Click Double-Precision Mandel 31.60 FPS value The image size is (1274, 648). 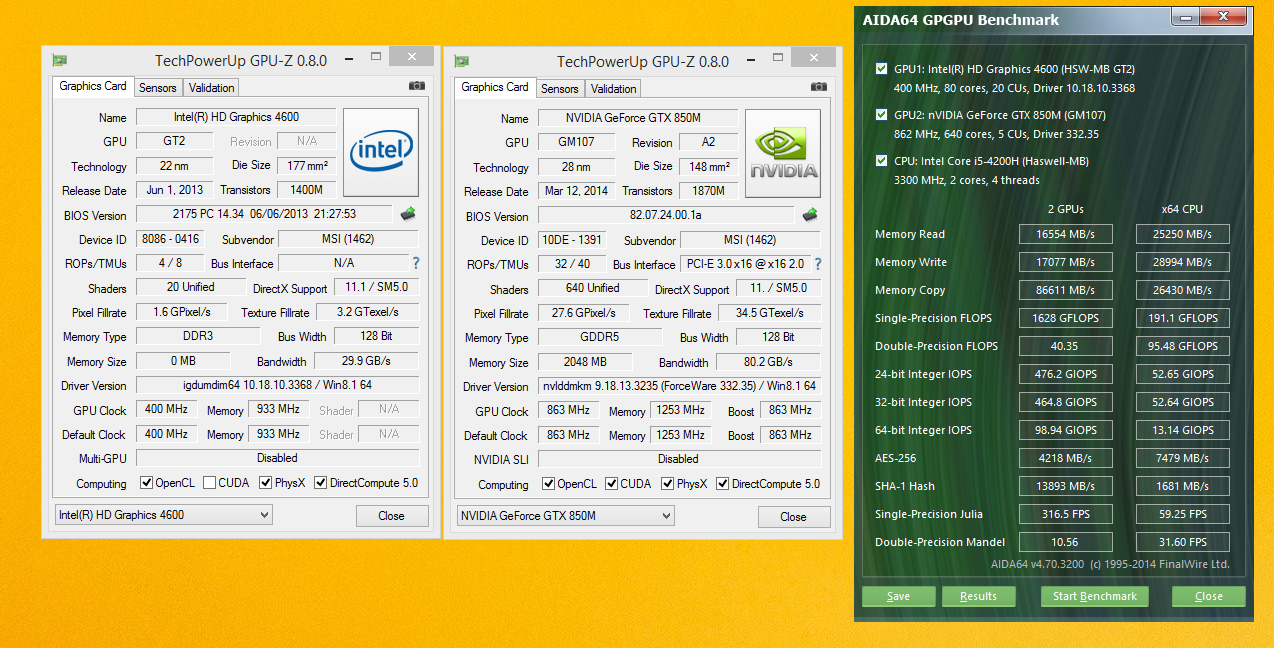coord(1183,542)
